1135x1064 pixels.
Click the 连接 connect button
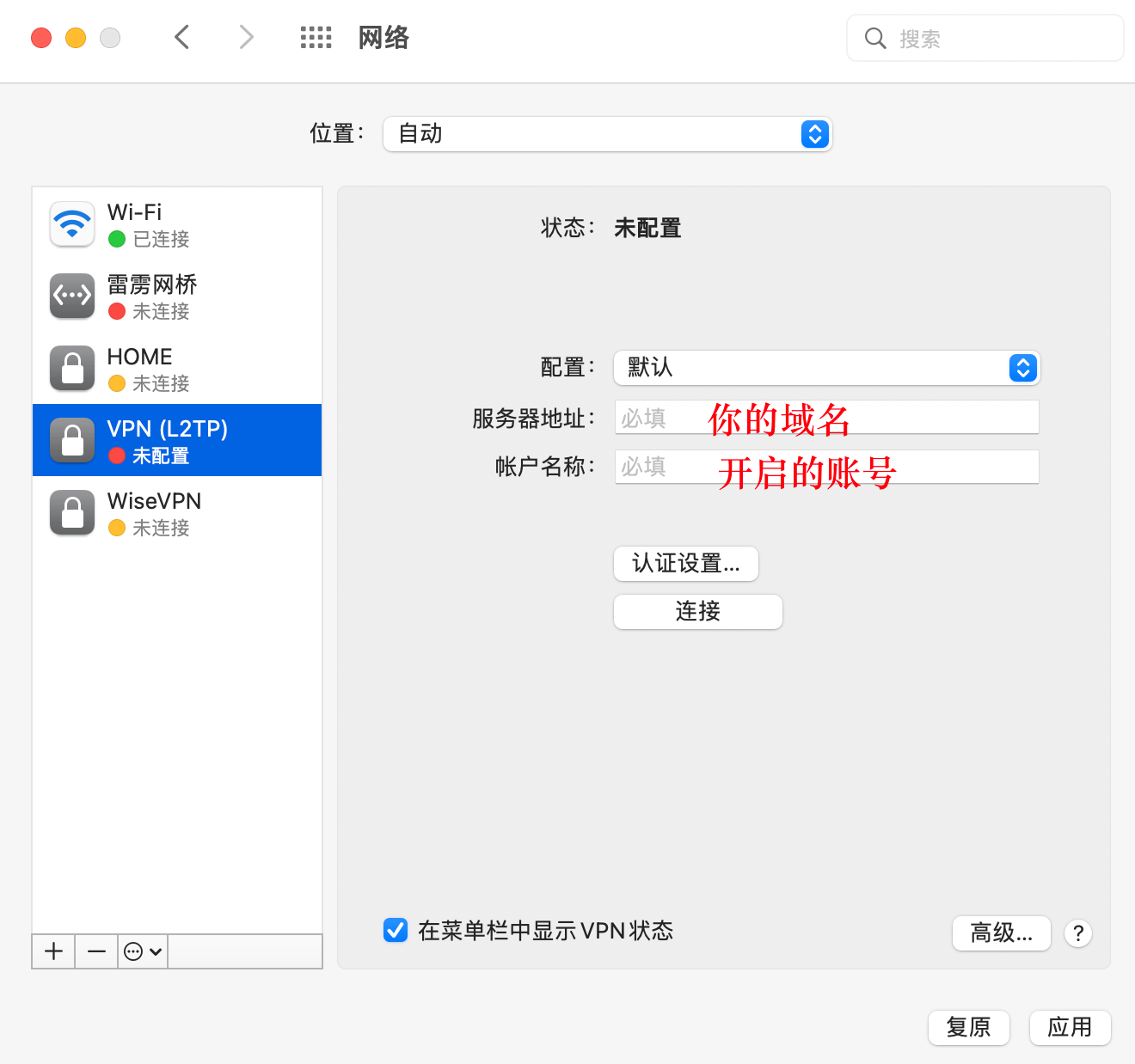point(698,612)
